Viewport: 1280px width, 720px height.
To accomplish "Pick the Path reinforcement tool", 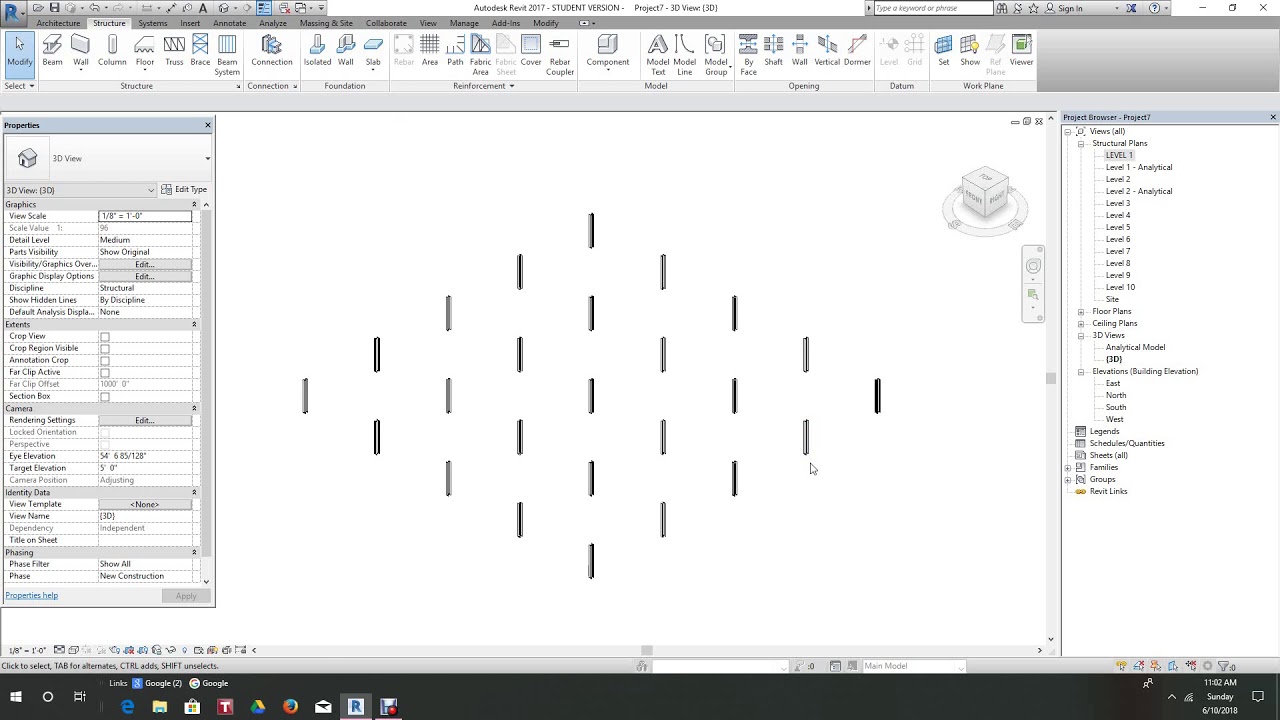I will (x=455, y=52).
